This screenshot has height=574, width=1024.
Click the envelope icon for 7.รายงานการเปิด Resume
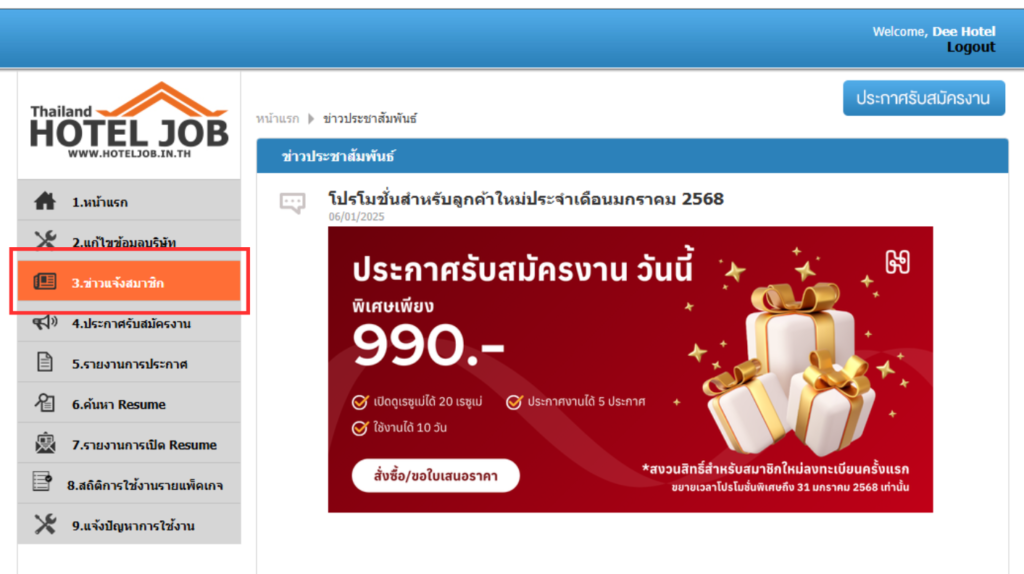click(x=45, y=443)
